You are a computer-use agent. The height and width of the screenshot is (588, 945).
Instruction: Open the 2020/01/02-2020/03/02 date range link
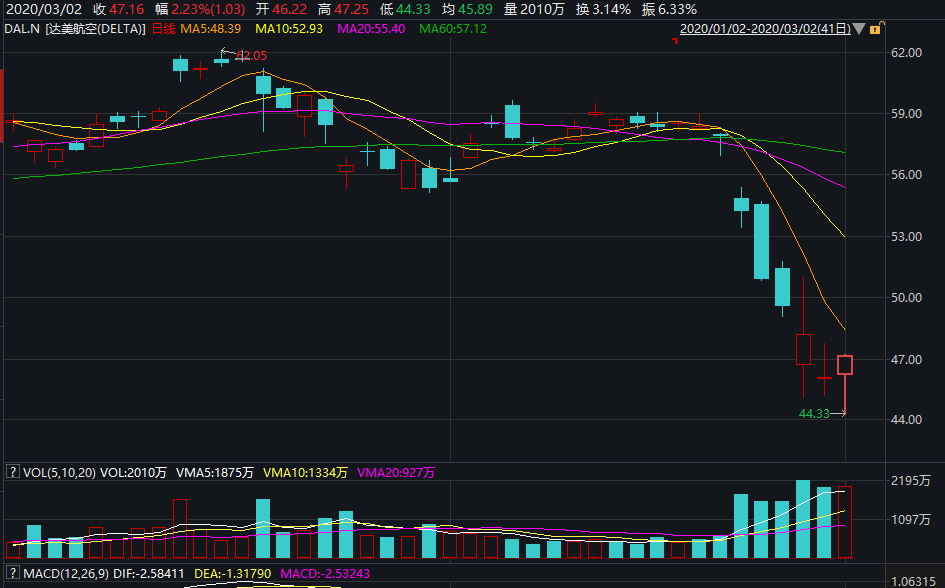(x=765, y=28)
